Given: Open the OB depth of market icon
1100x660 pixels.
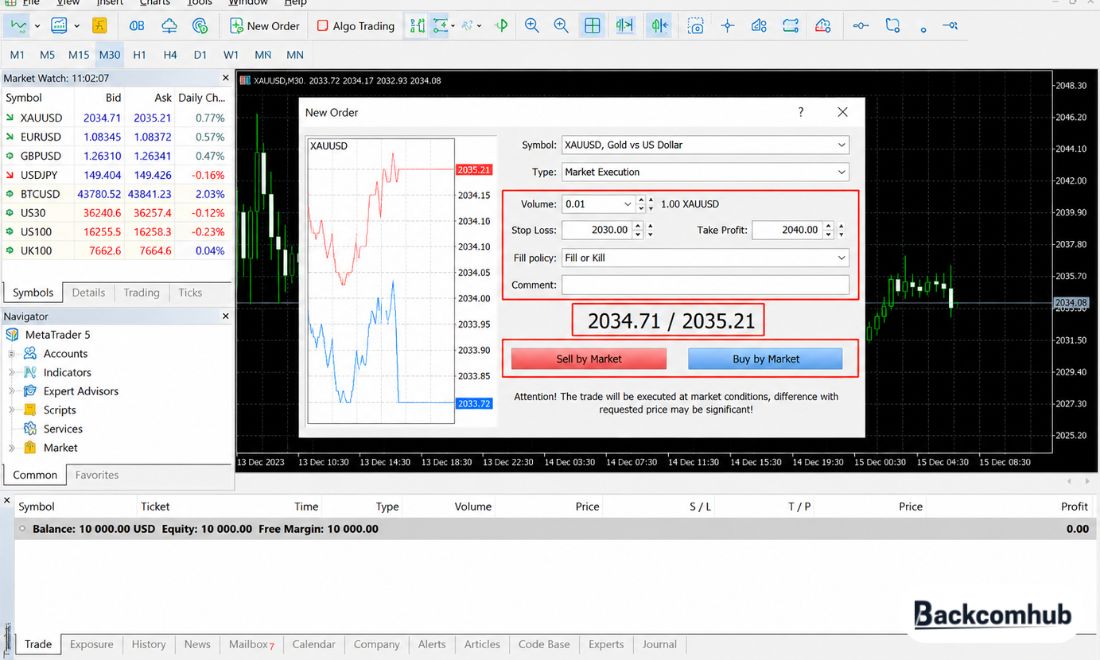Looking at the screenshot, I should point(137,26).
